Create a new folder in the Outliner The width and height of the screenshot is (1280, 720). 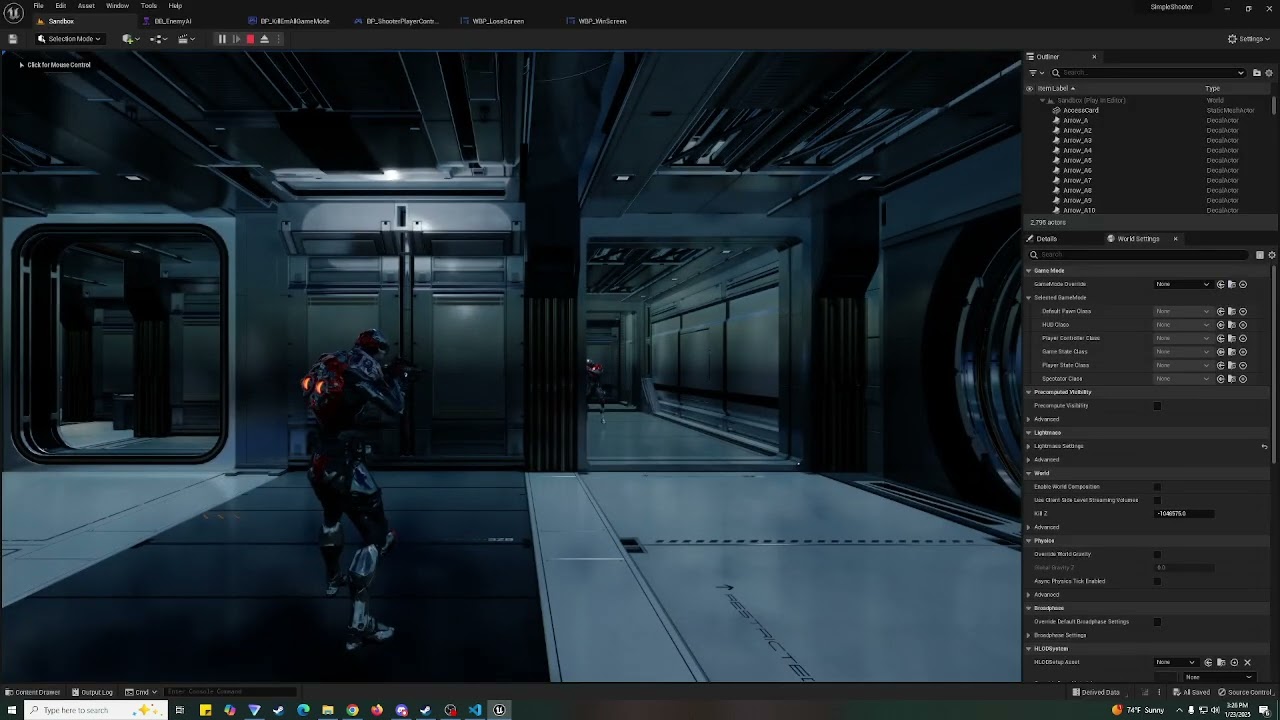[x=1257, y=73]
